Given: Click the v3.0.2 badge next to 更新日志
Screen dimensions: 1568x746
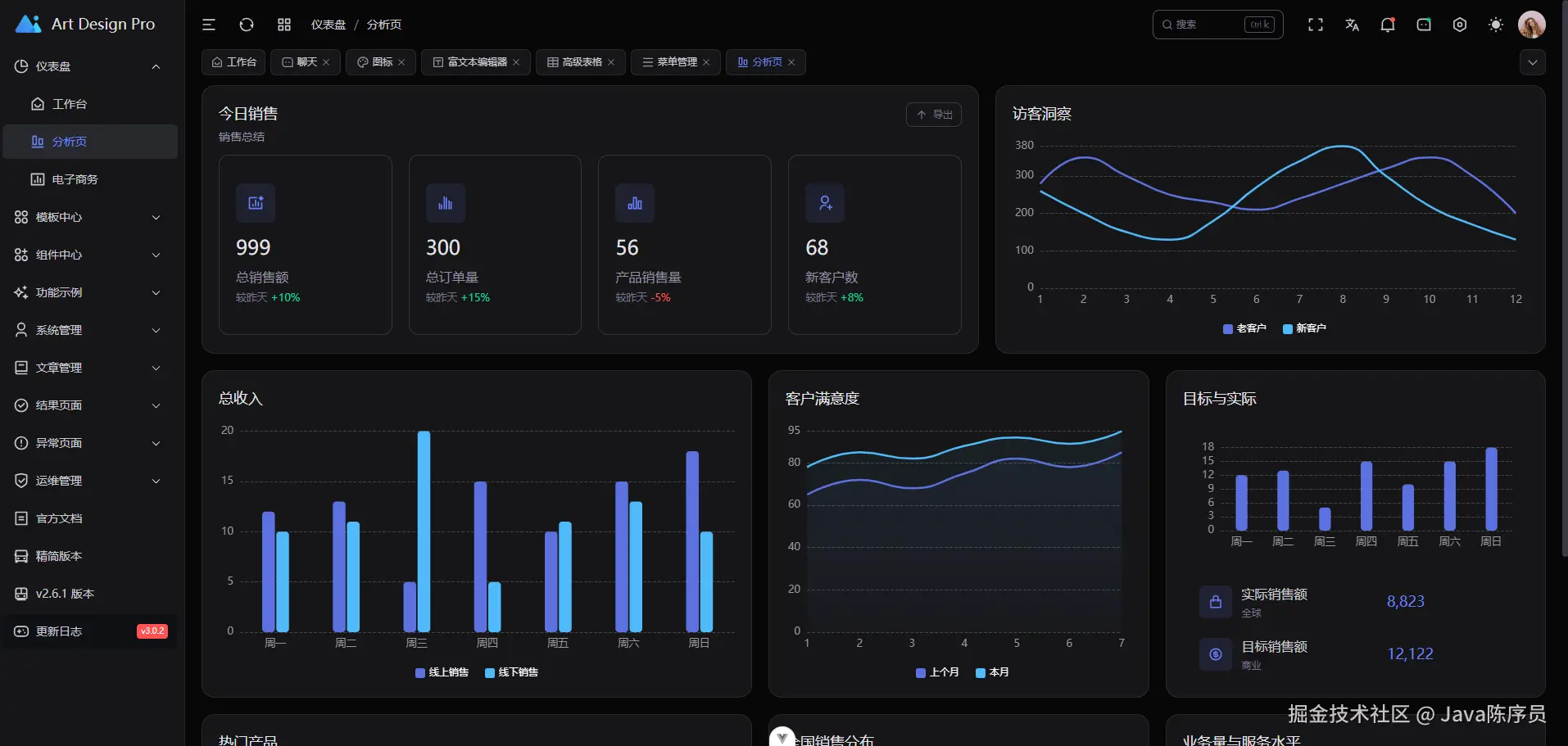Looking at the screenshot, I should coord(152,631).
